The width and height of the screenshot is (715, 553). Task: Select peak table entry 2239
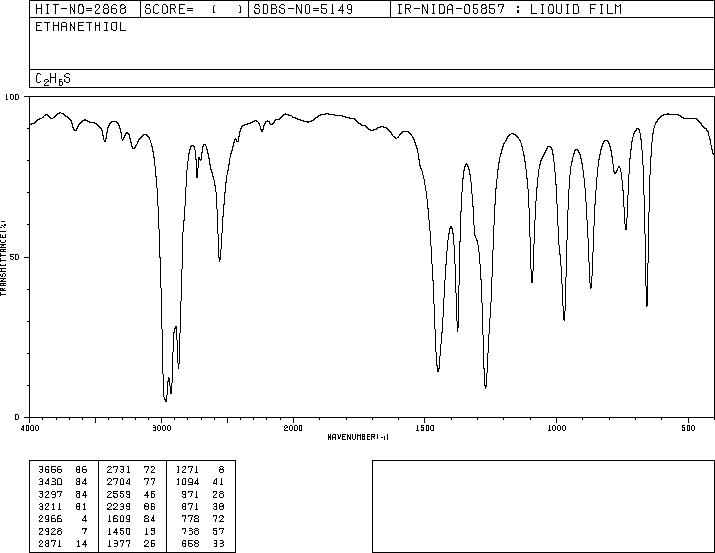tap(119, 507)
